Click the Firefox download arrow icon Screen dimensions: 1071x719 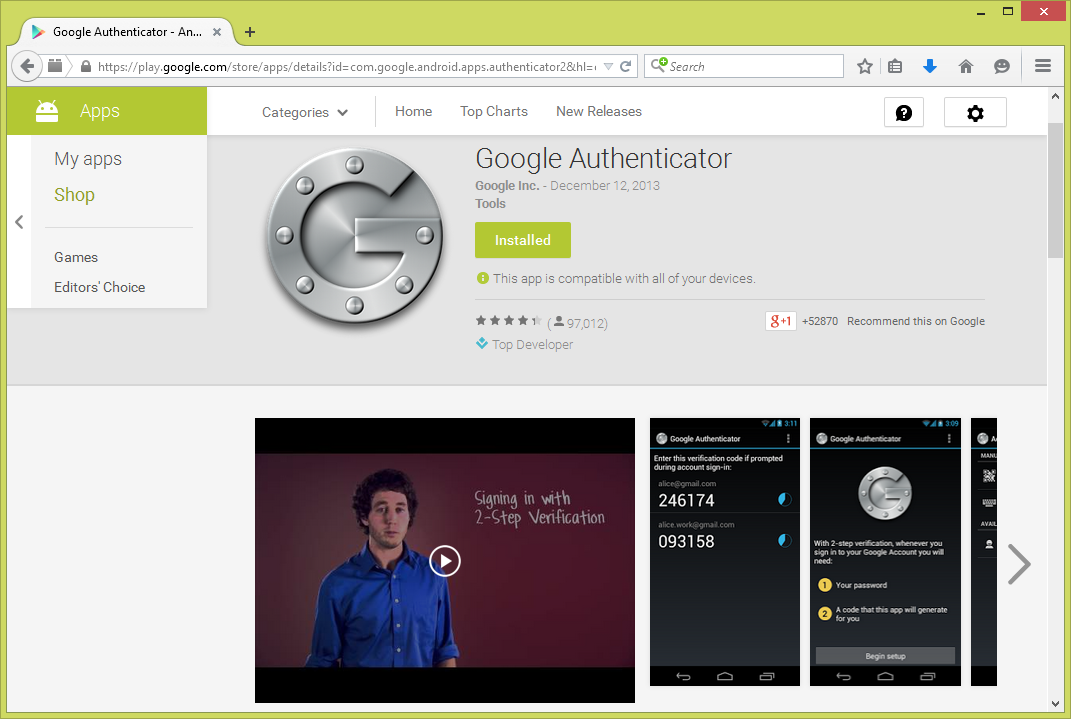coord(930,66)
